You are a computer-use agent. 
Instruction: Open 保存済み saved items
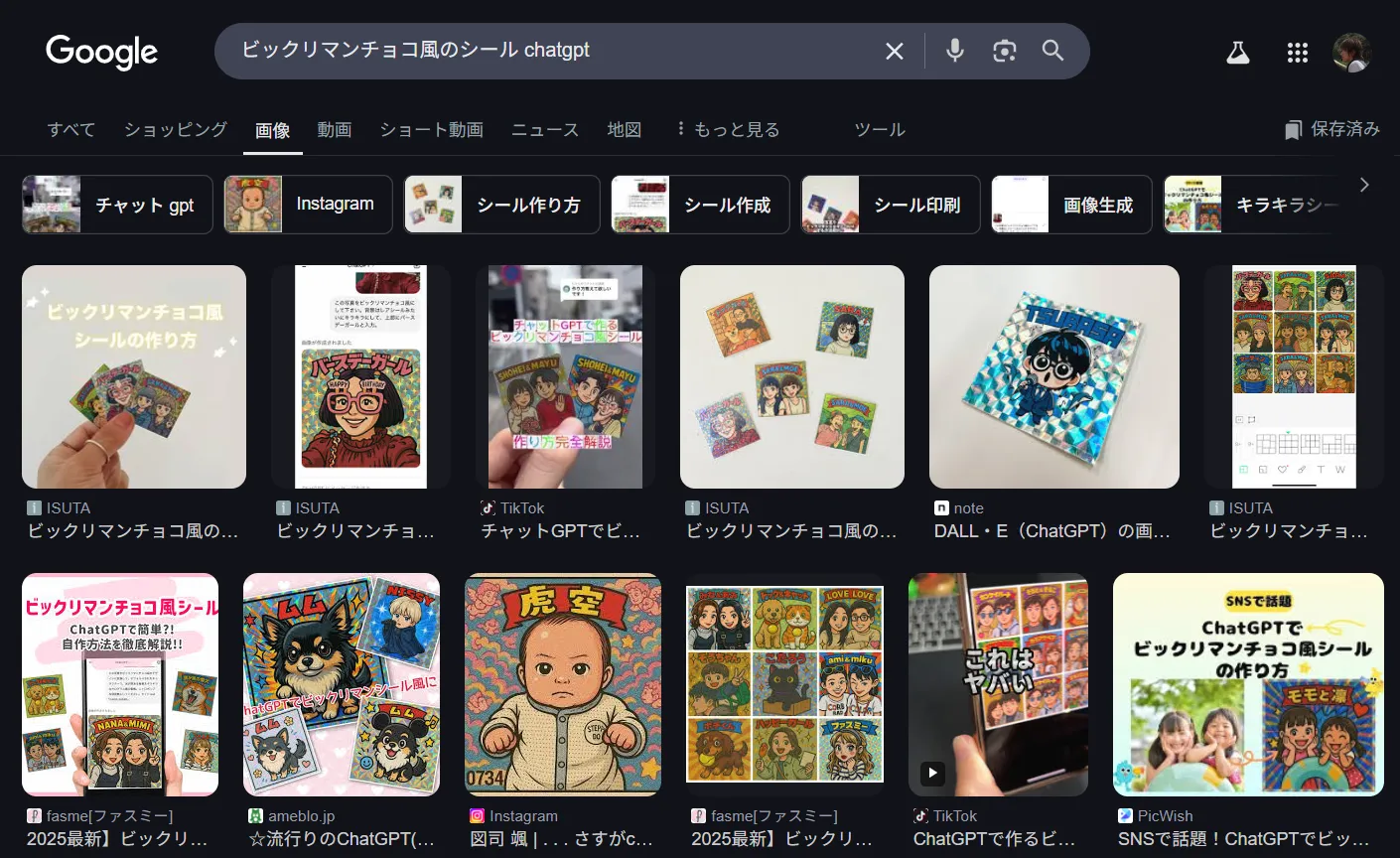(1331, 129)
